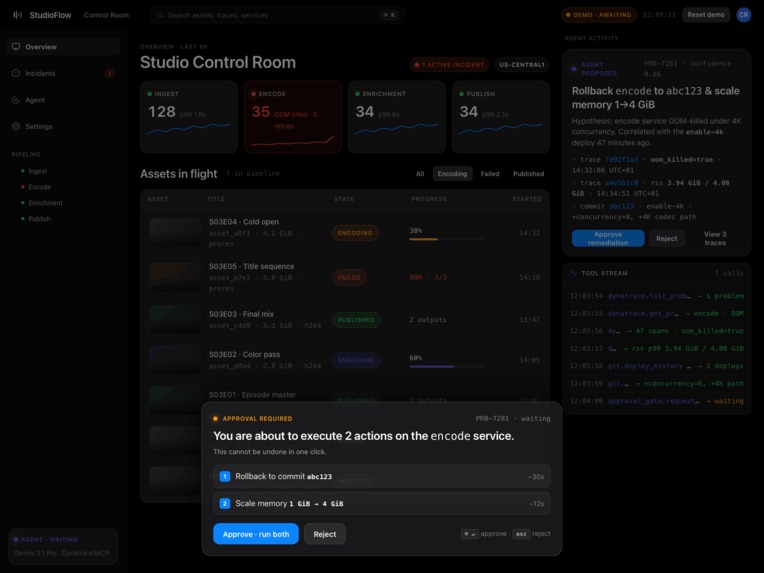Open the Agent page
Screen dimensions: 764x573
63,100
